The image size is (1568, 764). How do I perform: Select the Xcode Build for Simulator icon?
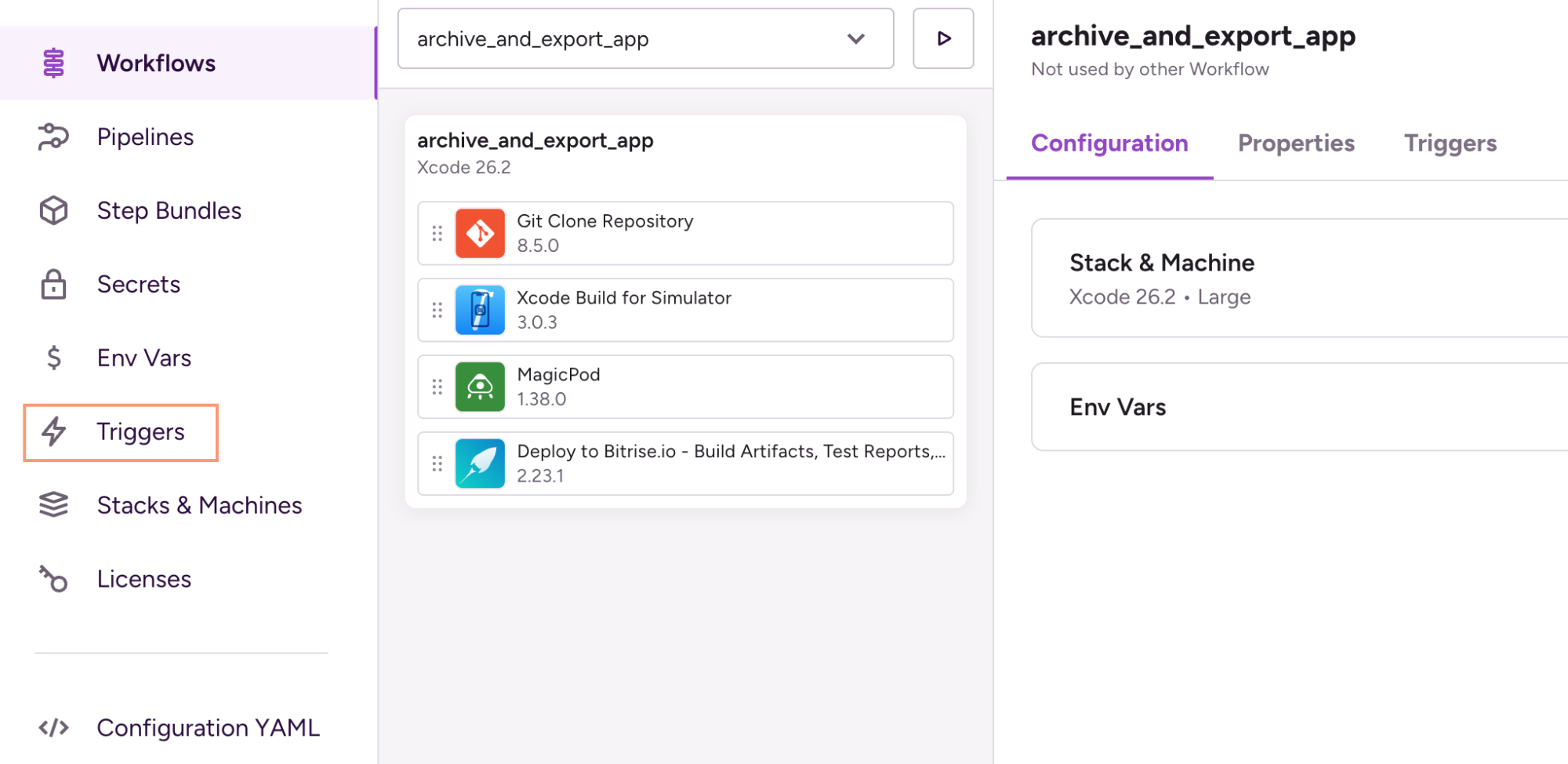(x=480, y=311)
